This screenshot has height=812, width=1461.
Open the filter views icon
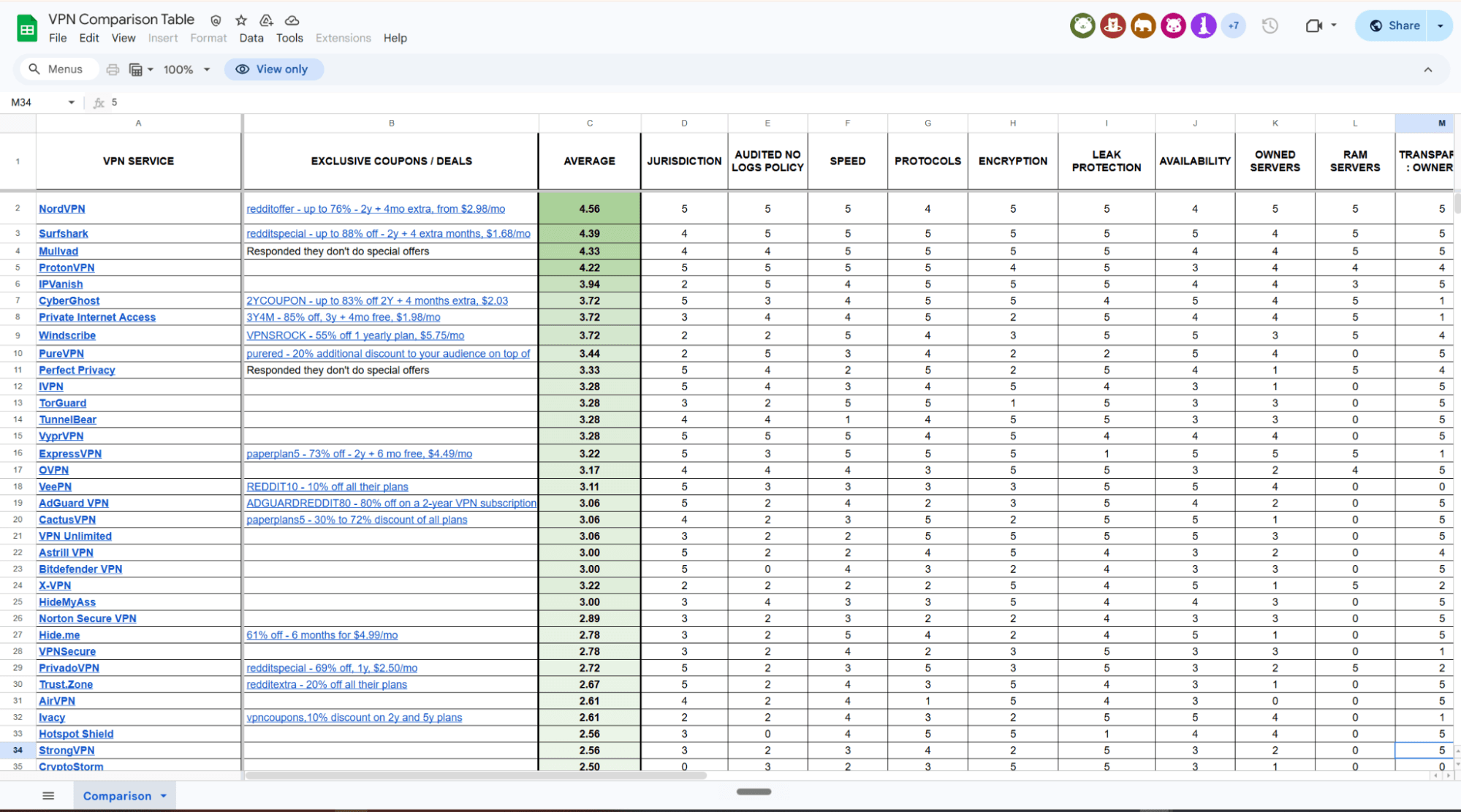click(135, 69)
